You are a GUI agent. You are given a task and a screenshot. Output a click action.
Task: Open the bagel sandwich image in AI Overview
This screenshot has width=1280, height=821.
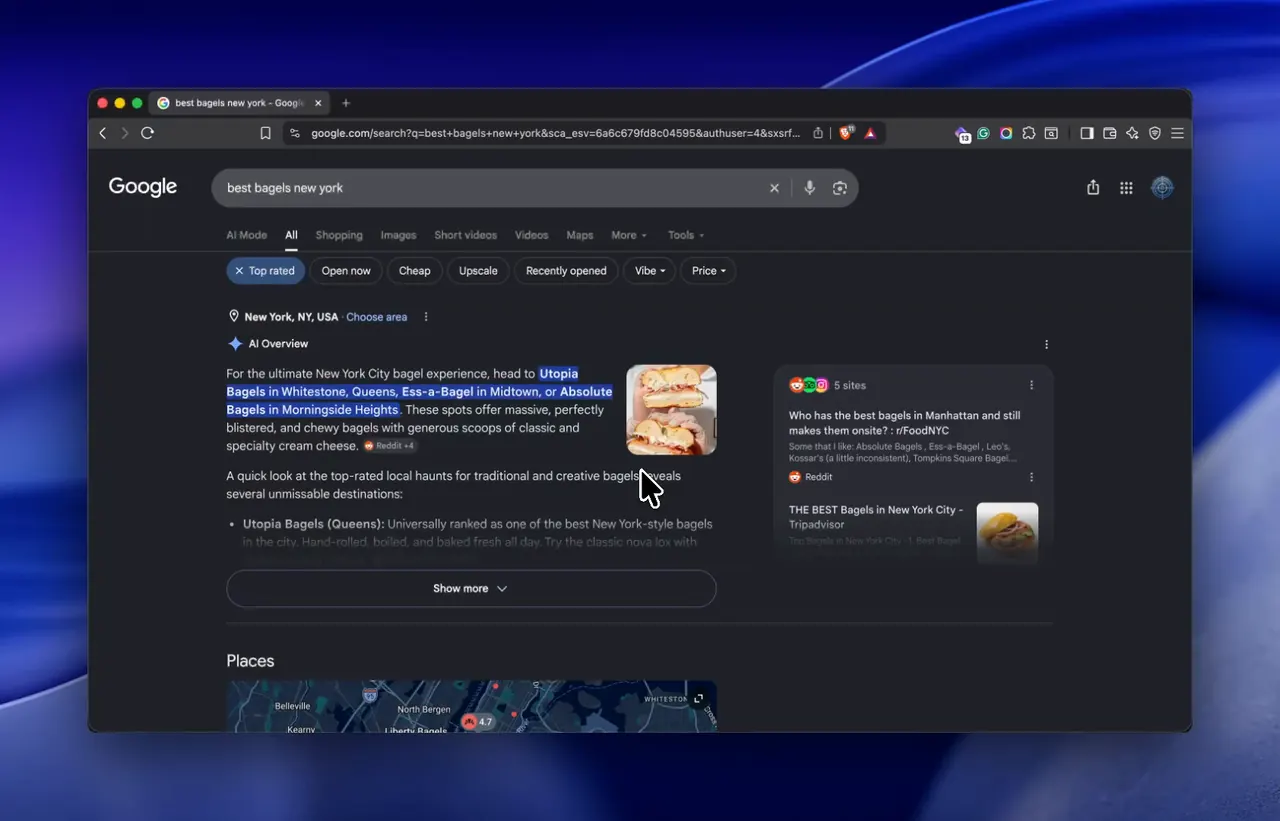click(x=671, y=410)
